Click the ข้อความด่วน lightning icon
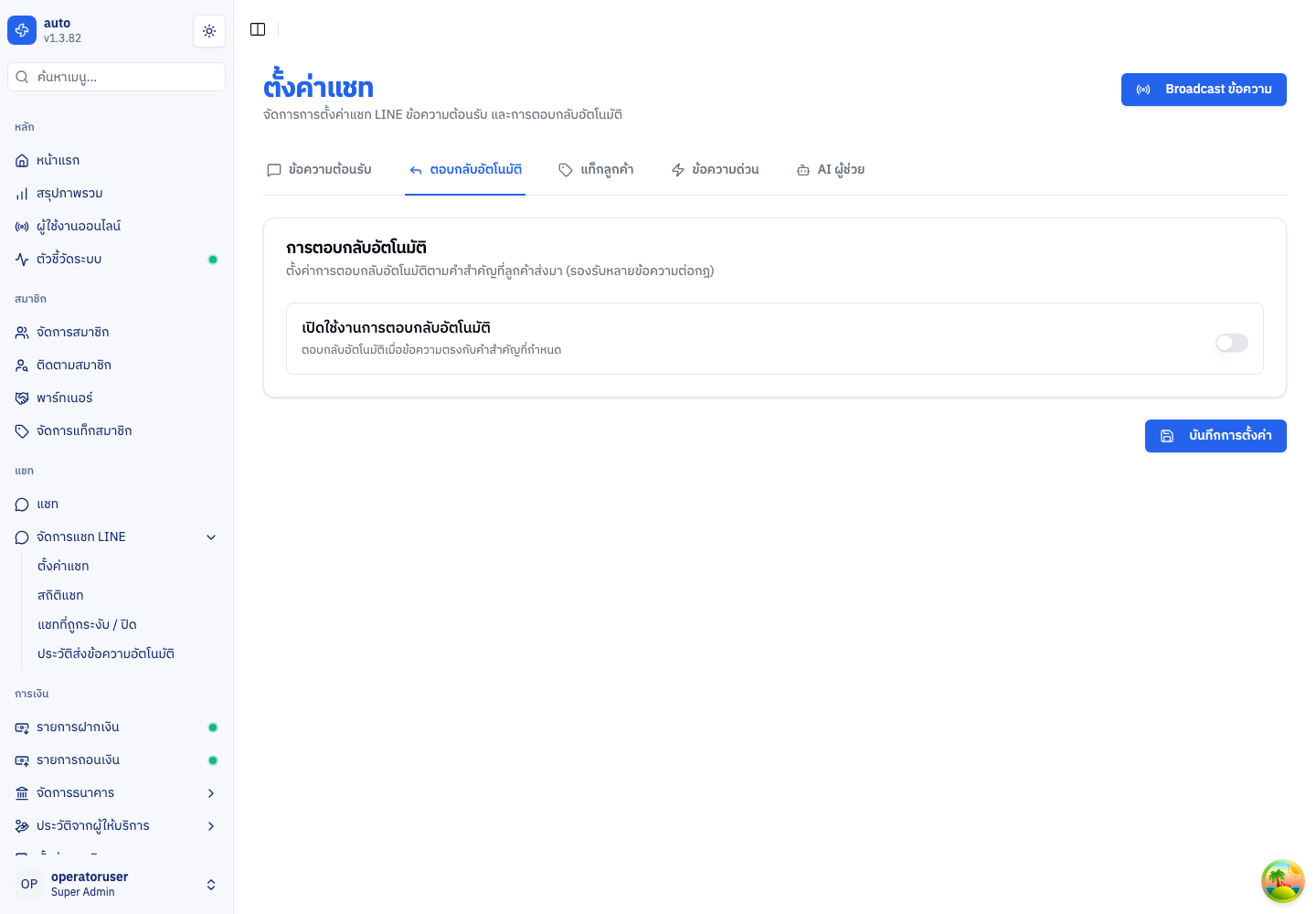The image size is (1316, 914). pyautogui.click(x=678, y=170)
